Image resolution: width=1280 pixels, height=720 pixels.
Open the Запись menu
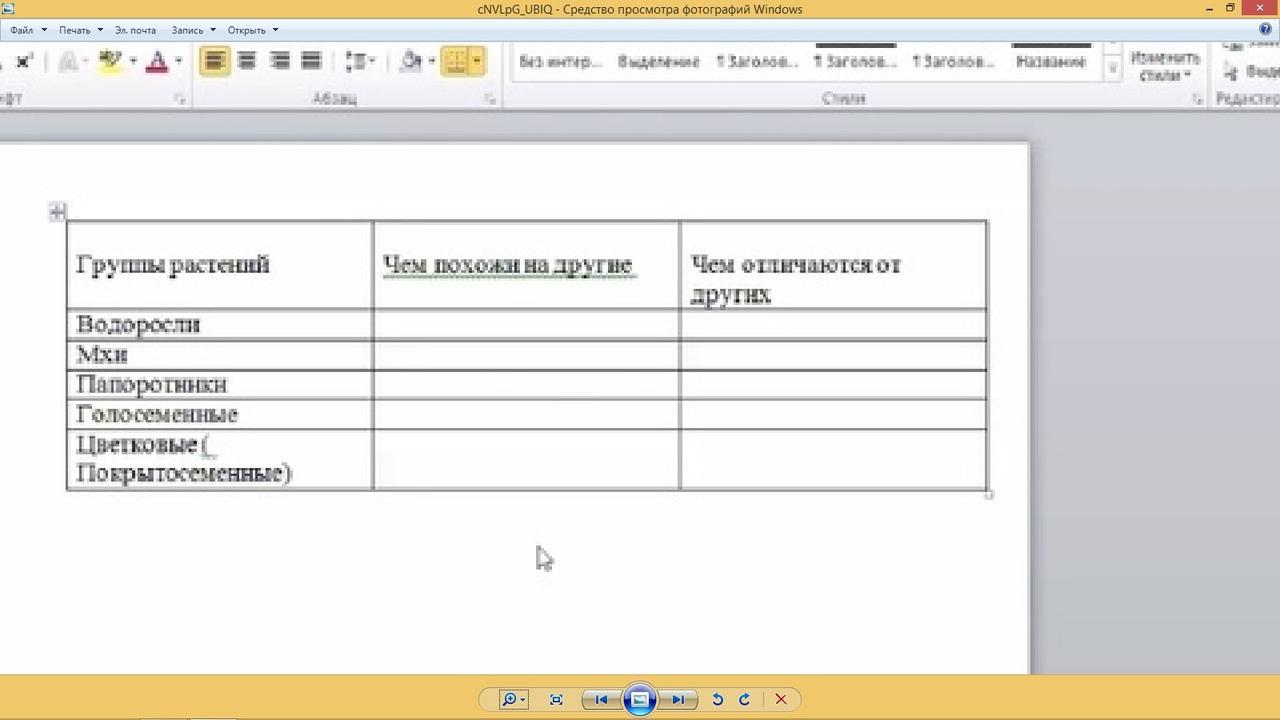point(187,30)
